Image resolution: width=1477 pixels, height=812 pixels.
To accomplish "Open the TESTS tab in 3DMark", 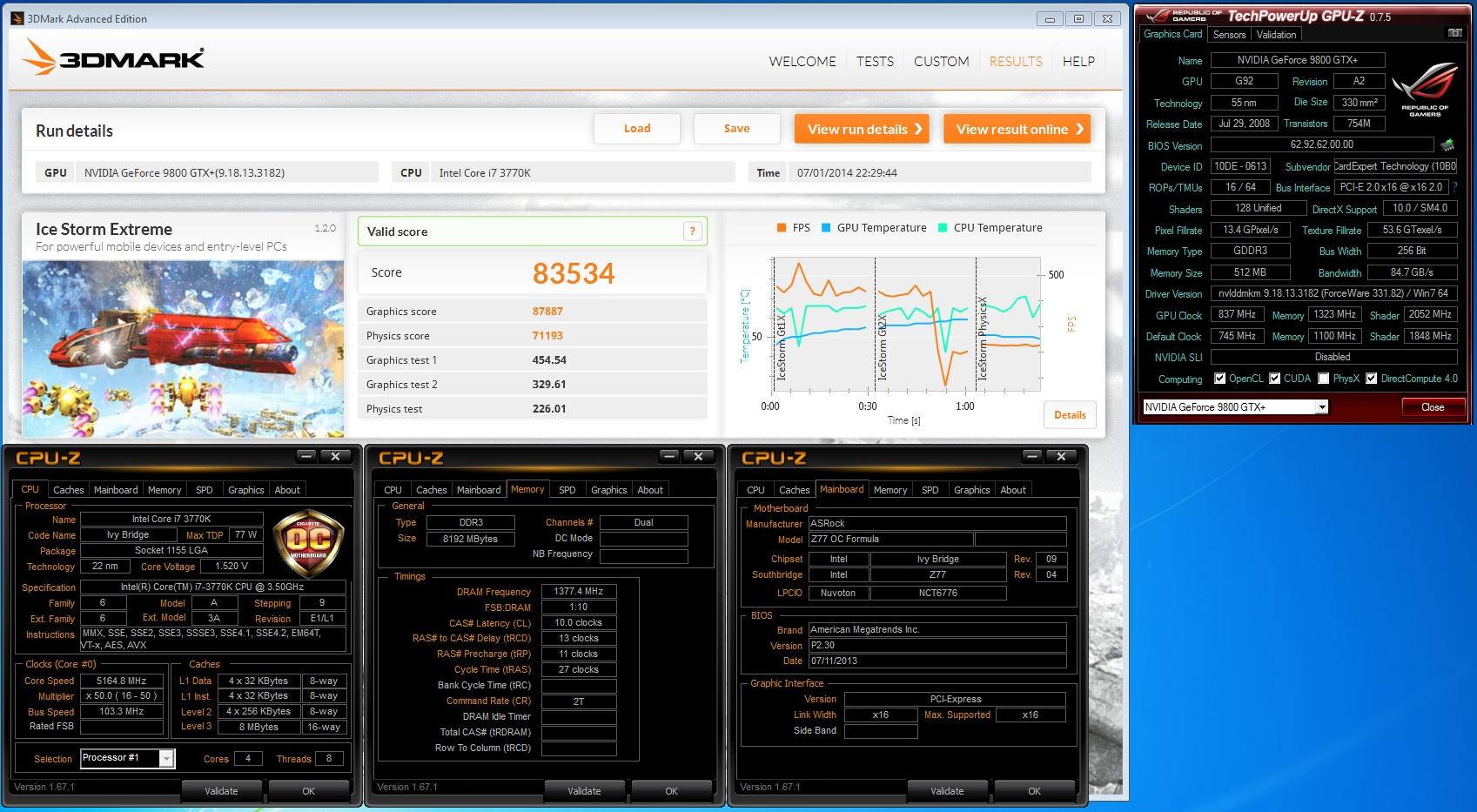I will pos(875,62).
